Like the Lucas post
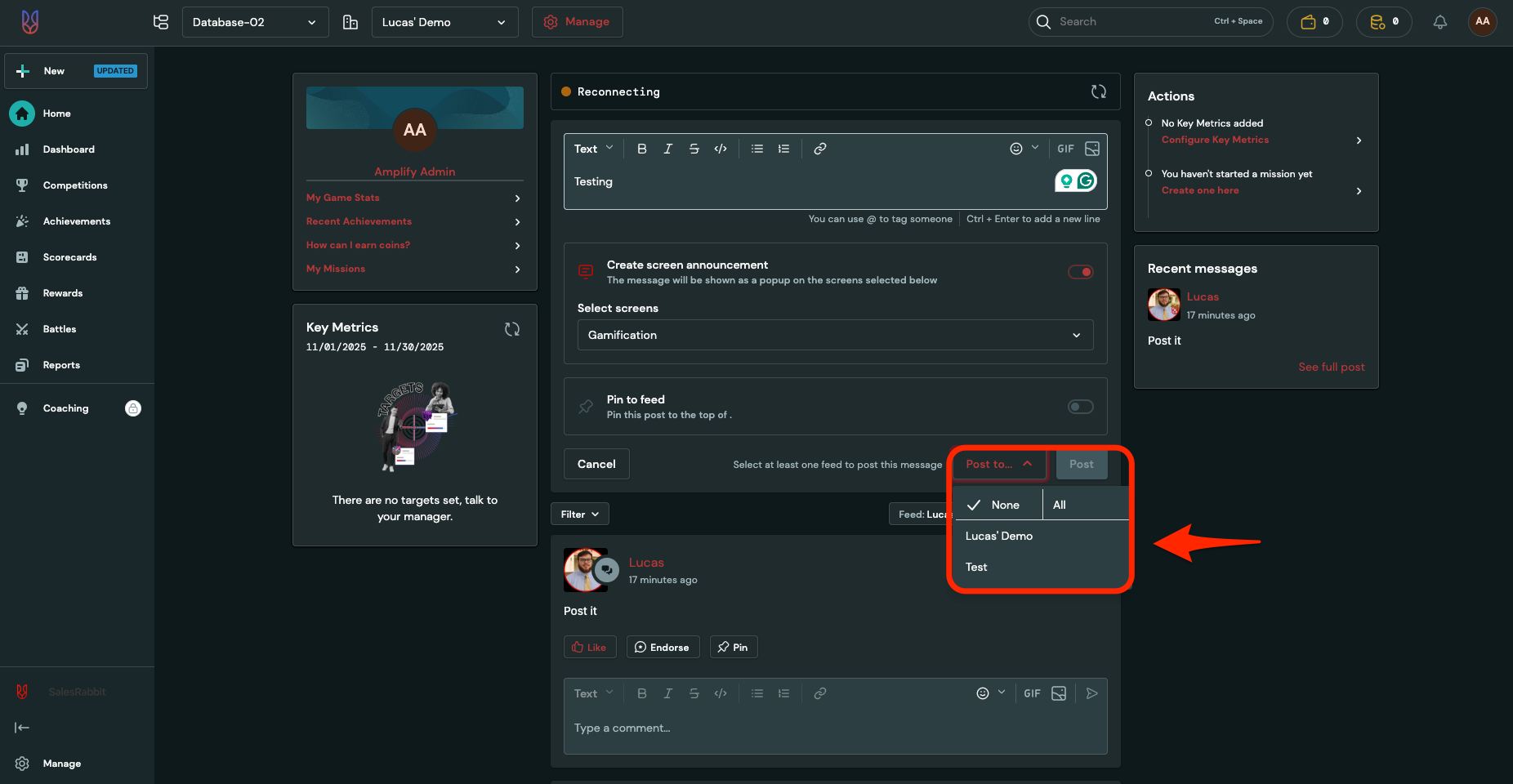This screenshot has height=784, width=1513. pyautogui.click(x=589, y=647)
